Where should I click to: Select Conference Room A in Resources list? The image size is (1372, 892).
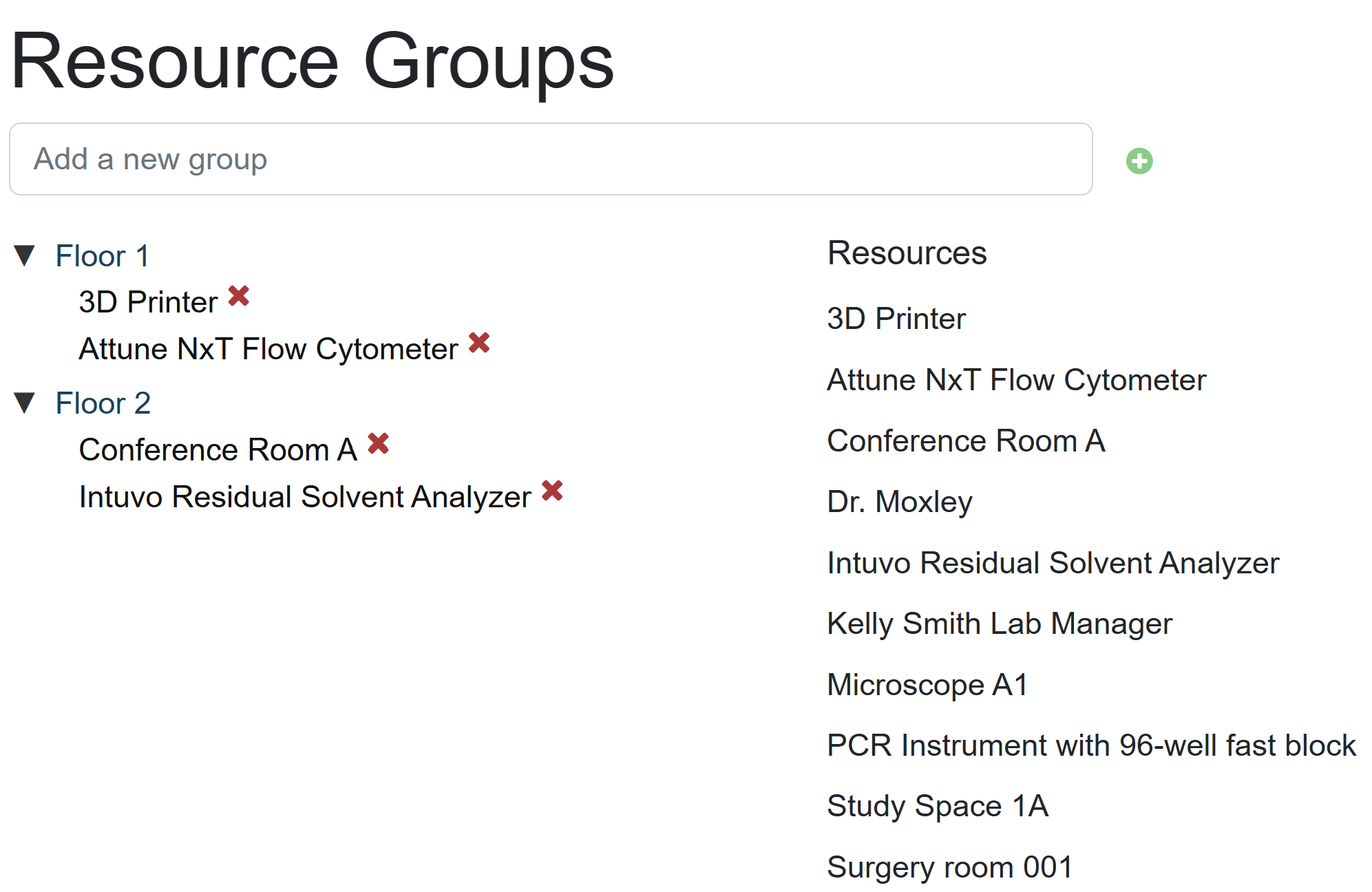point(966,441)
